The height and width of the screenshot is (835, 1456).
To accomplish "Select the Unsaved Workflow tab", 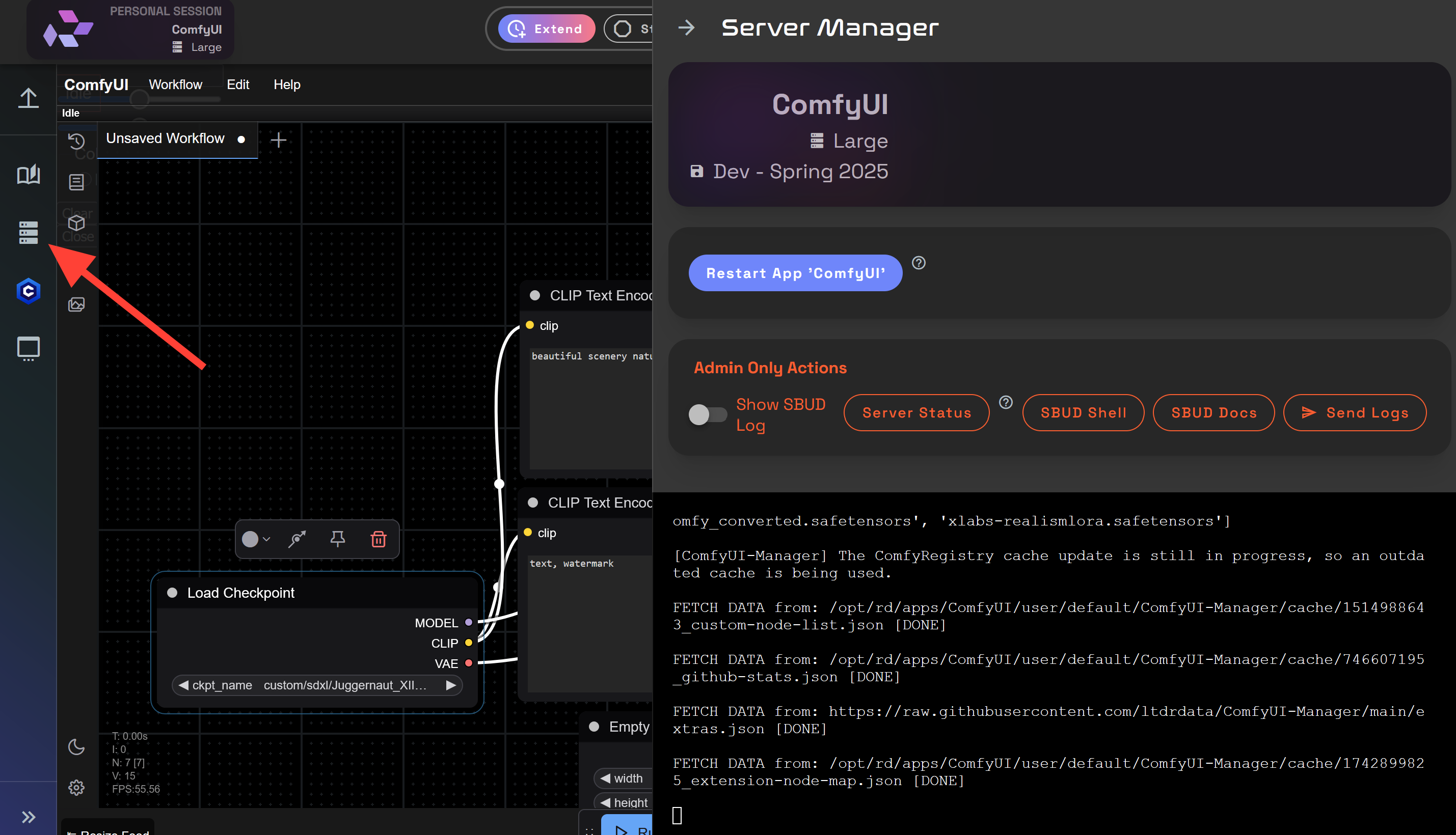I will tap(165, 139).
